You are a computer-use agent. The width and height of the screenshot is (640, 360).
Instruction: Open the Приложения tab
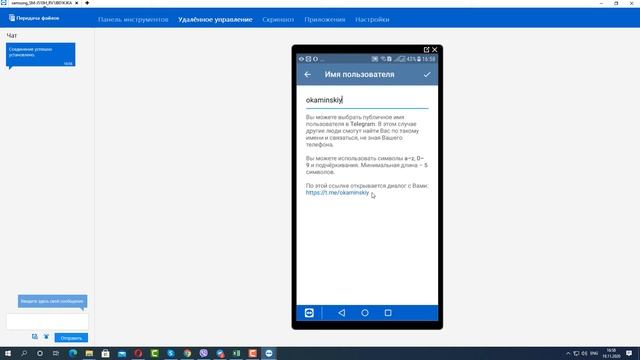[x=324, y=20]
